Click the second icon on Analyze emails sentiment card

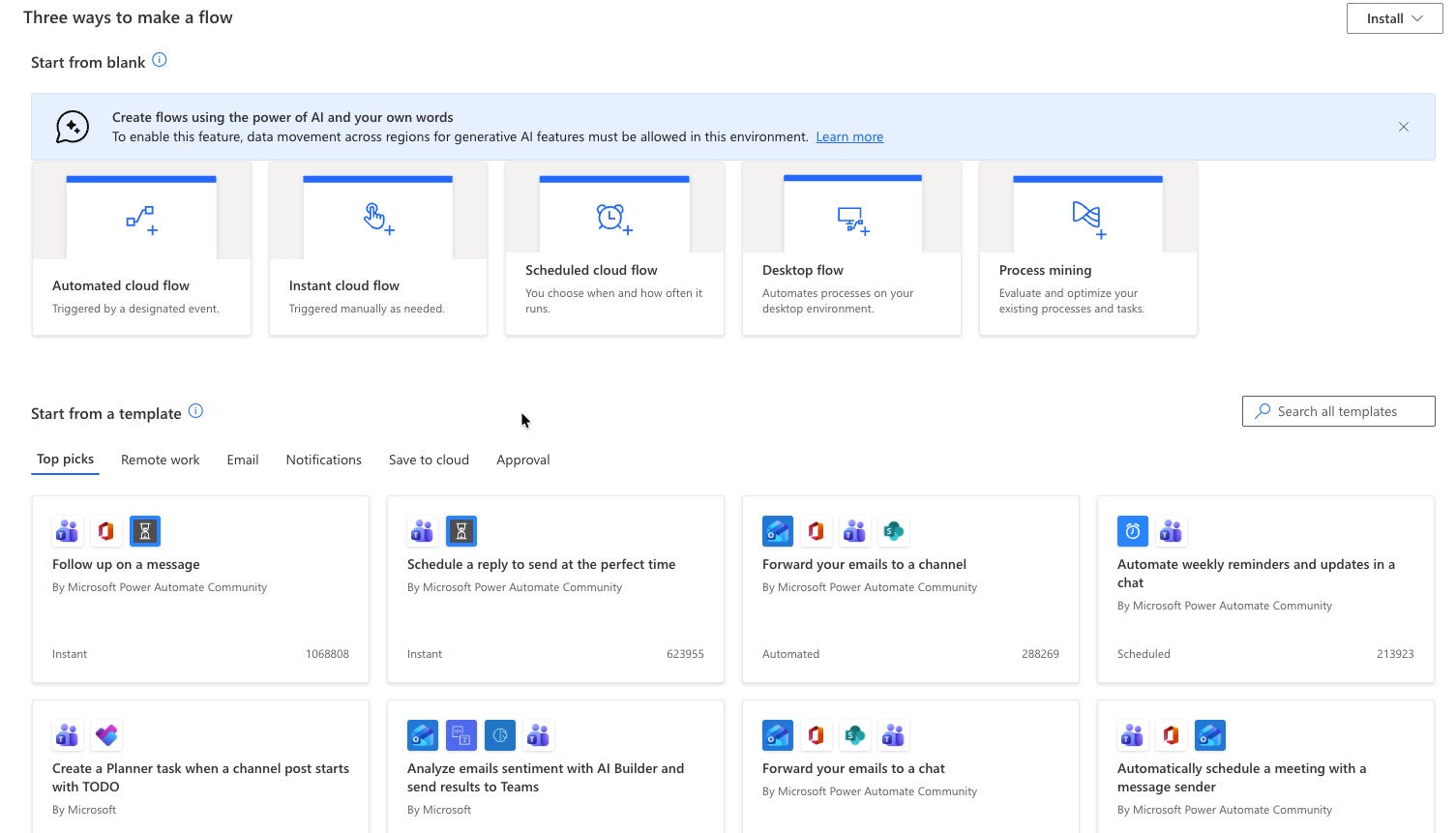(x=461, y=735)
